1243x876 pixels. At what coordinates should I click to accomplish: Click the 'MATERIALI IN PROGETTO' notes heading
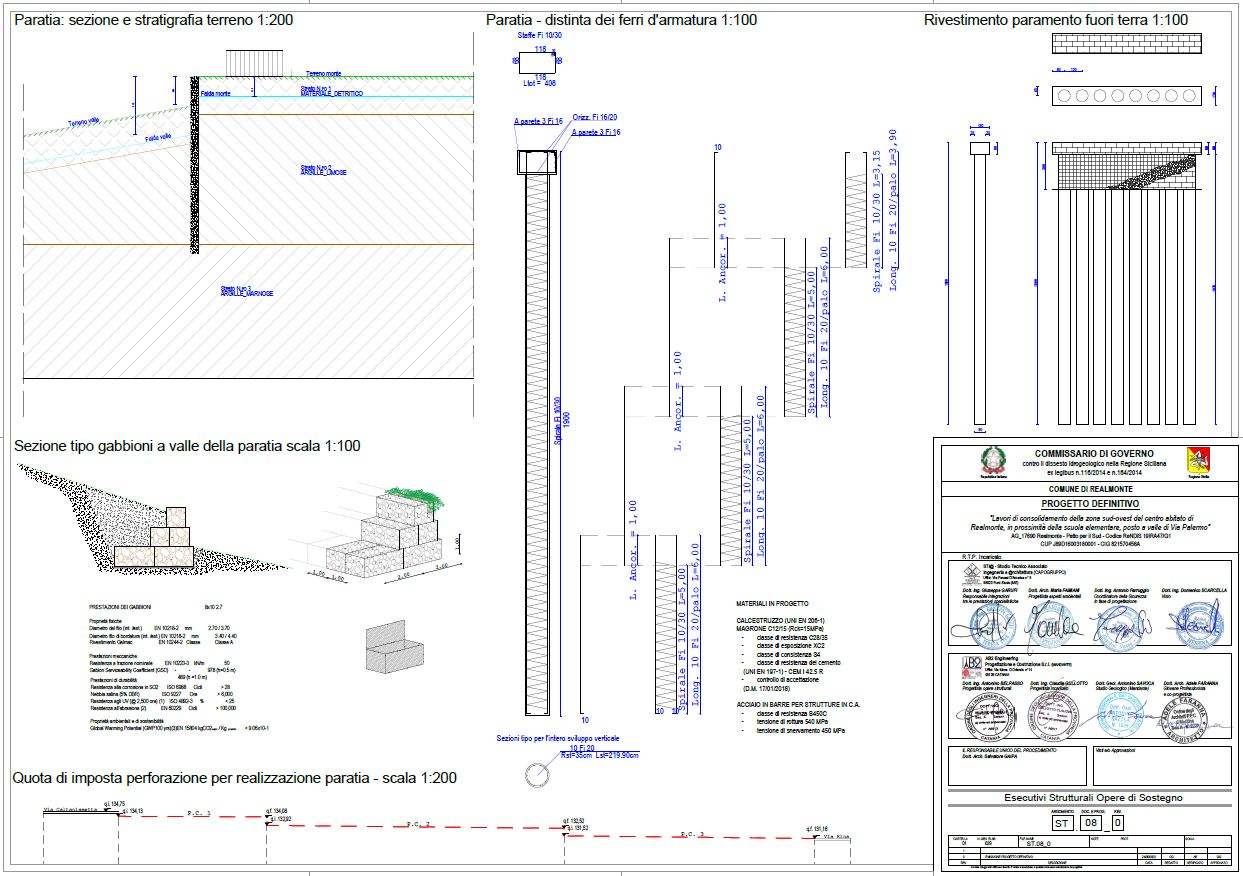pyautogui.click(x=774, y=604)
